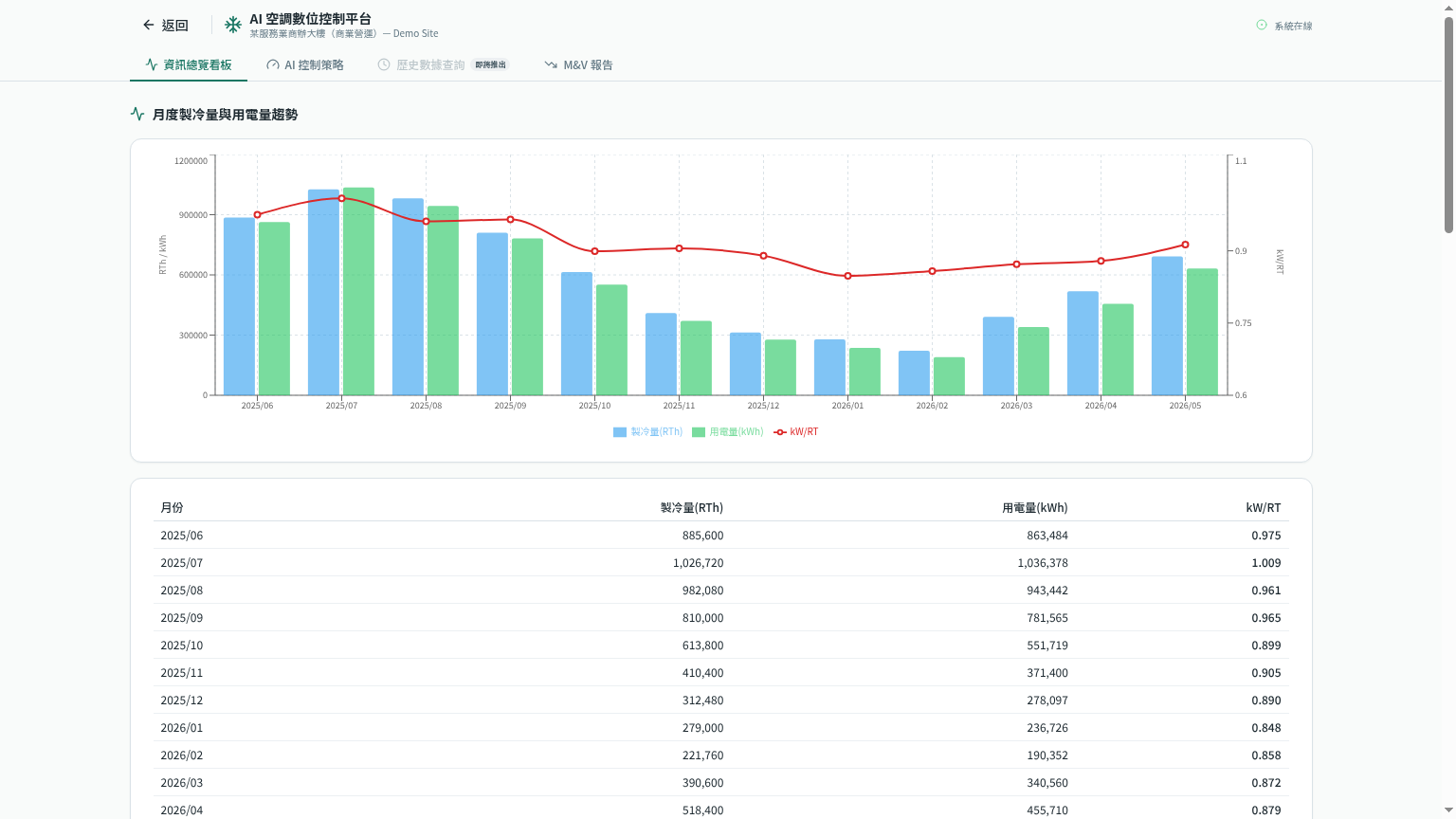Screen dimensions: 1456x819
Task: Click the 系統在線 status text
Action: point(1293,27)
